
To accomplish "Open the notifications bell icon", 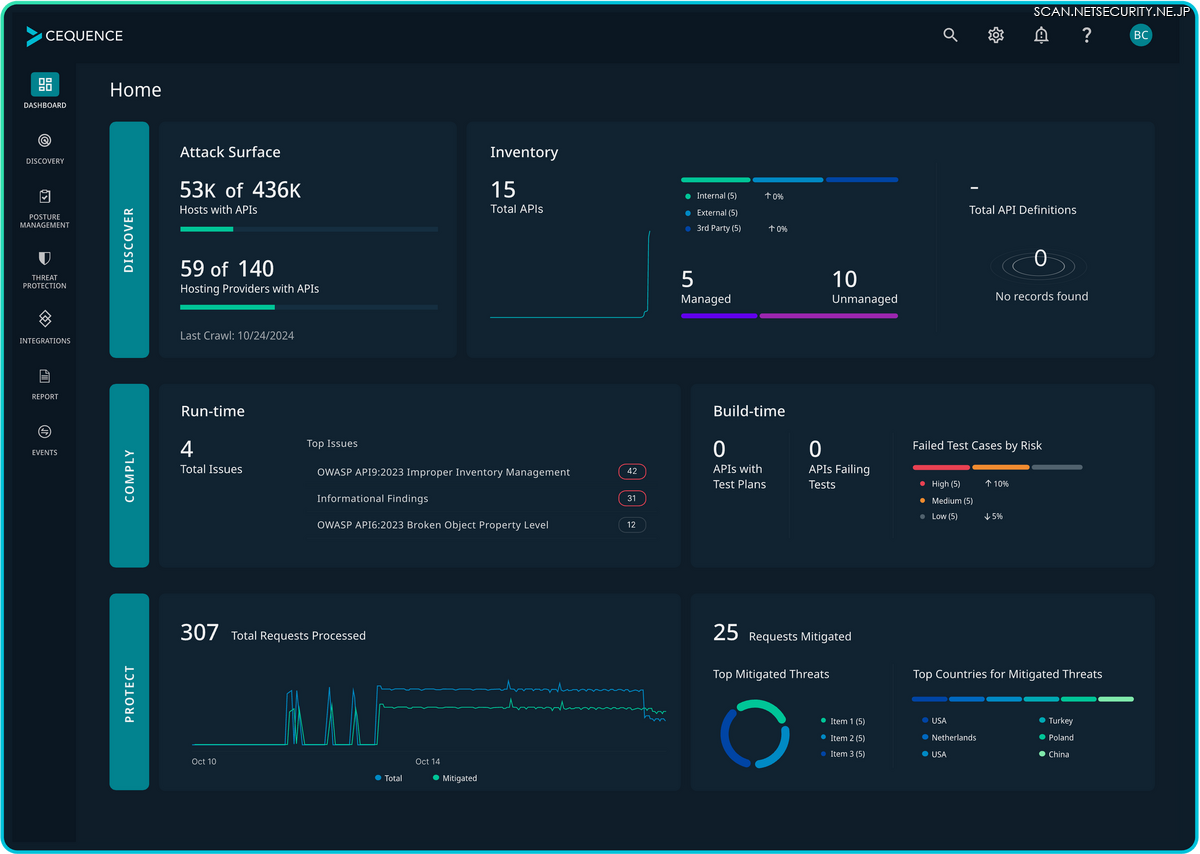I will 1041,35.
